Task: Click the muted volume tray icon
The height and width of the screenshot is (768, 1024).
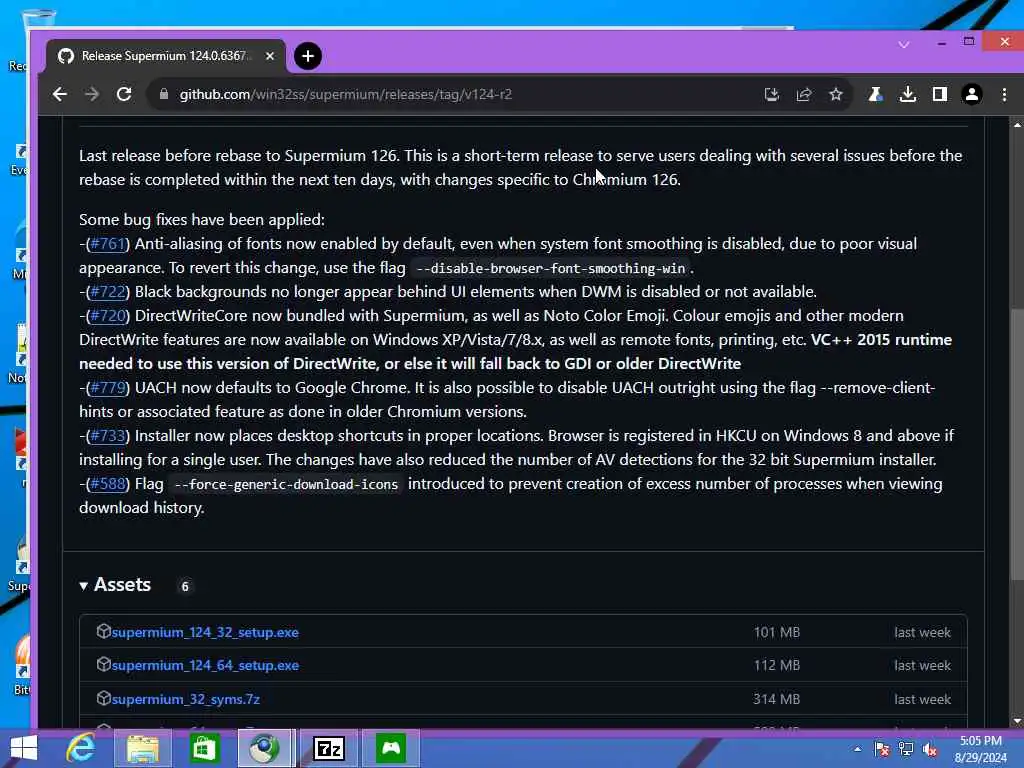Action: tap(930, 749)
